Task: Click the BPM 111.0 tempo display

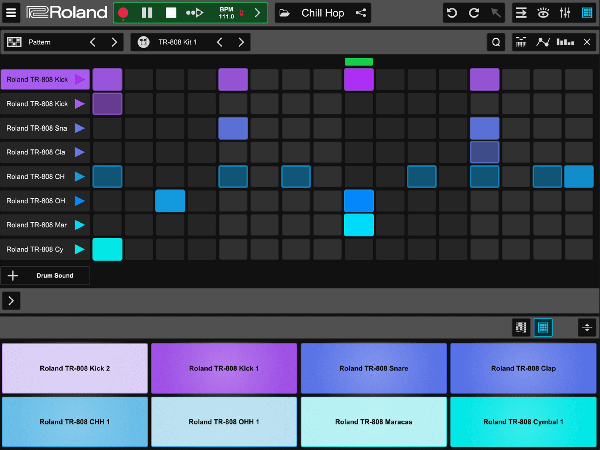Action: [x=226, y=13]
